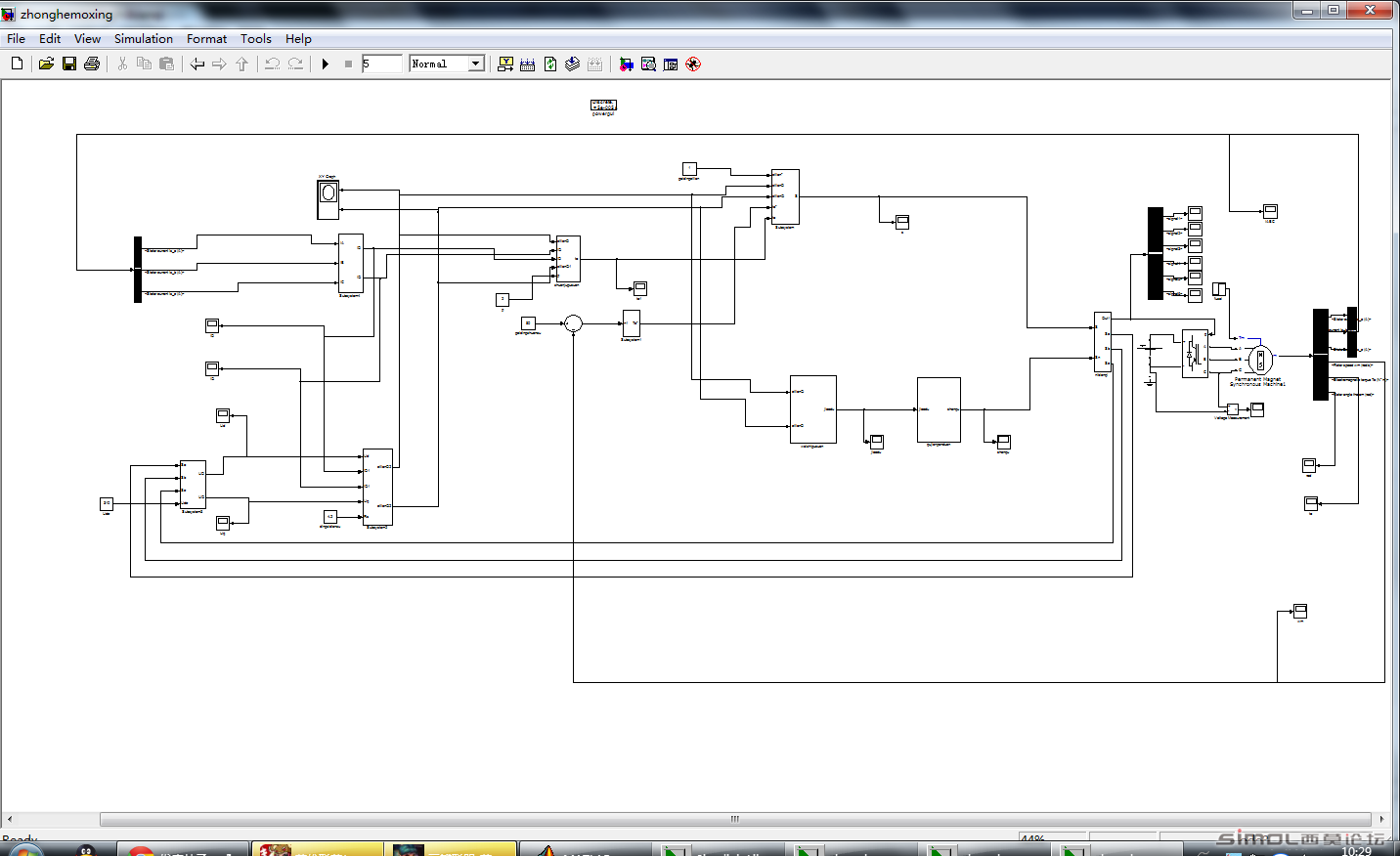The height and width of the screenshot is (856, 1400).
Task: Open the Help menu
Action: coord(298,39)
